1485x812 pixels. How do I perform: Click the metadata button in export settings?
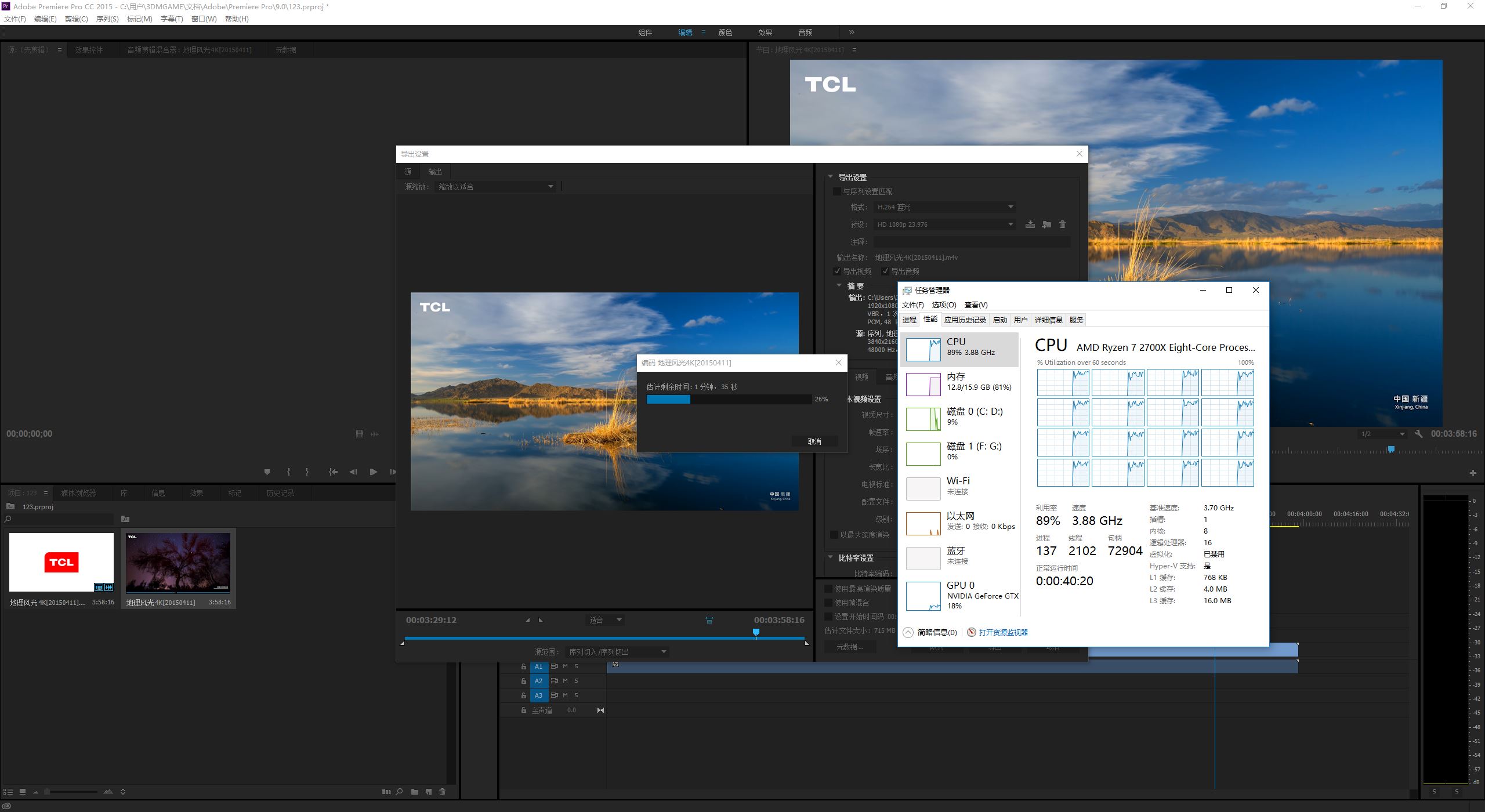coord(849,647)
